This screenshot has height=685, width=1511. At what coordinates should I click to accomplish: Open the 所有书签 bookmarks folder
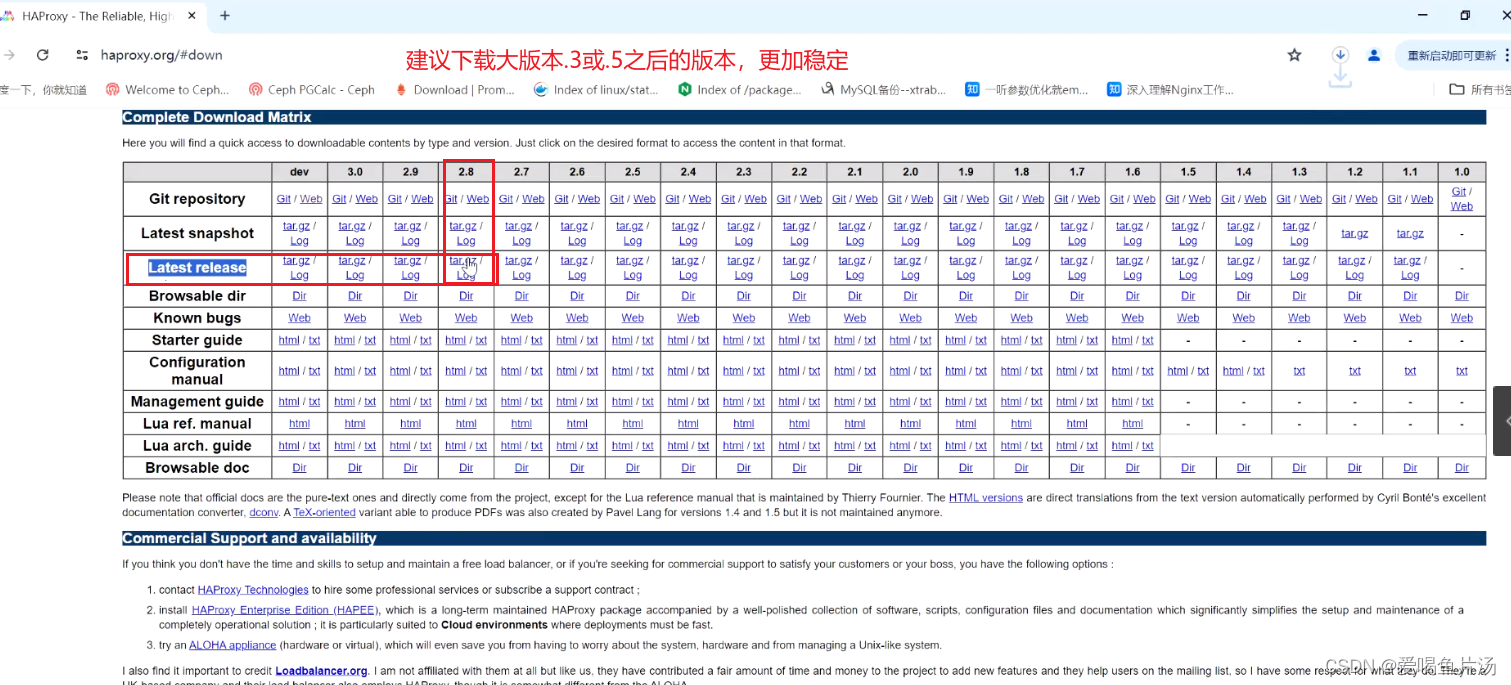[1480, 89]
